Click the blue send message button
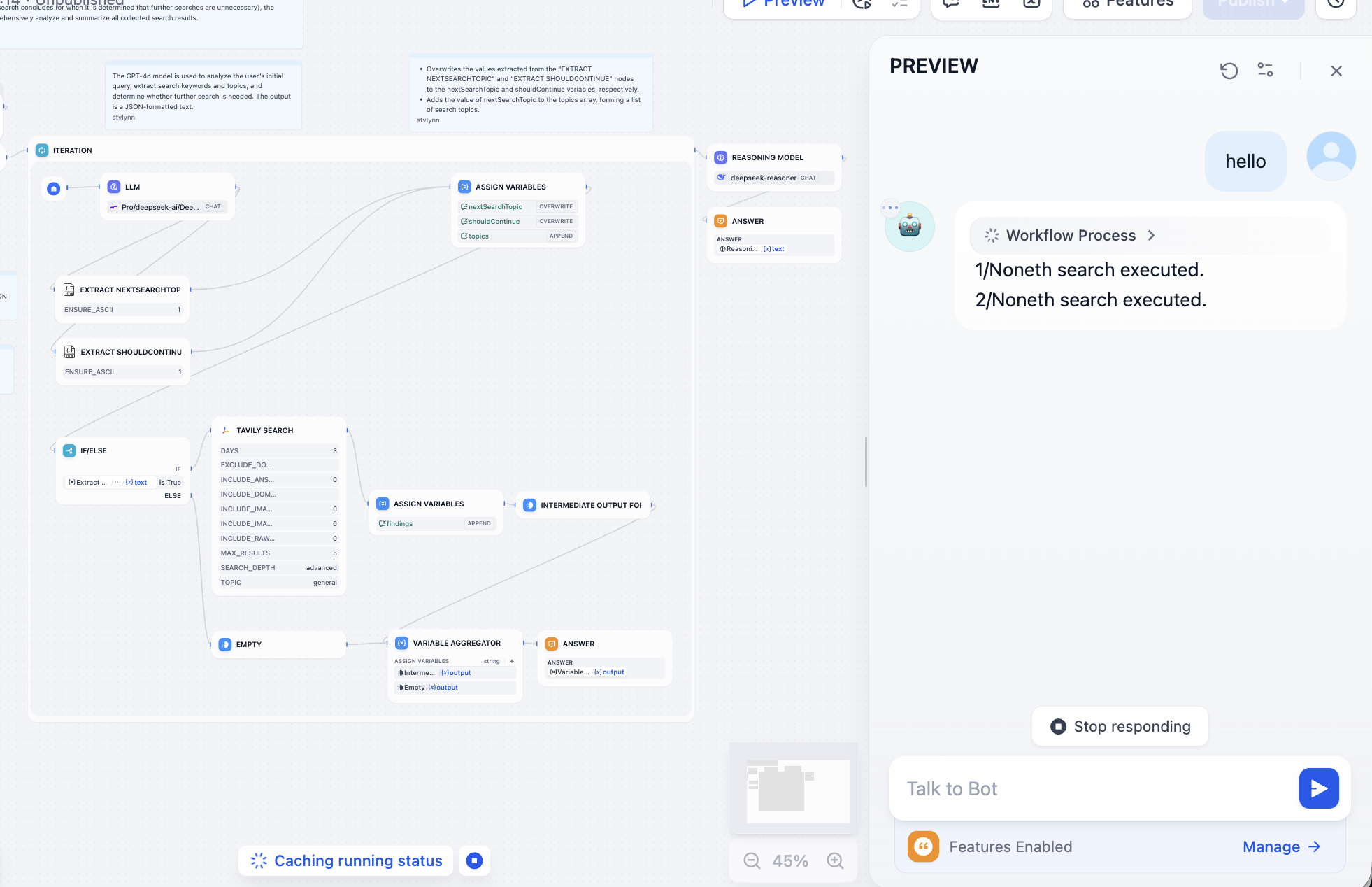Screen dimensions: 1372x887 1318,788
